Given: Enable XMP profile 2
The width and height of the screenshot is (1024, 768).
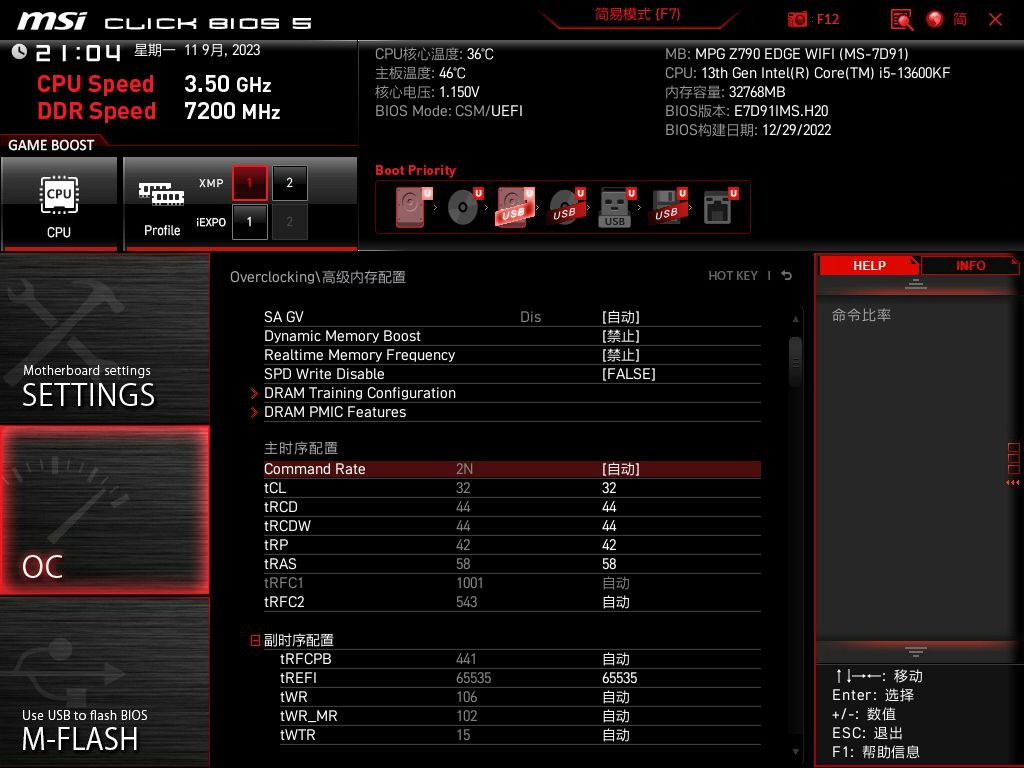Looking at the screenshot, I should tap(289, 183).
